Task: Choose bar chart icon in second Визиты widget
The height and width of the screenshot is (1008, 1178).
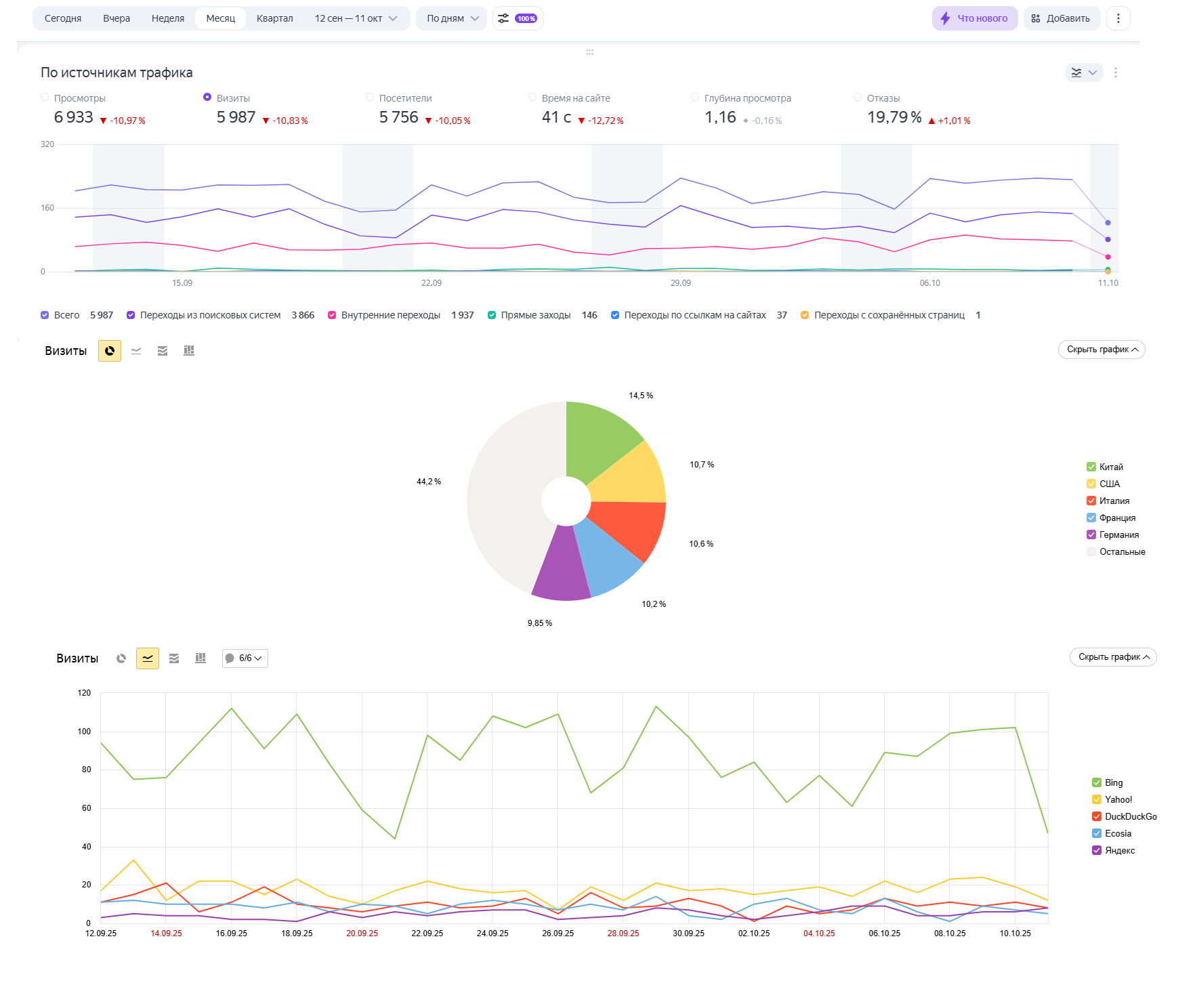Action: click(201, 658)
